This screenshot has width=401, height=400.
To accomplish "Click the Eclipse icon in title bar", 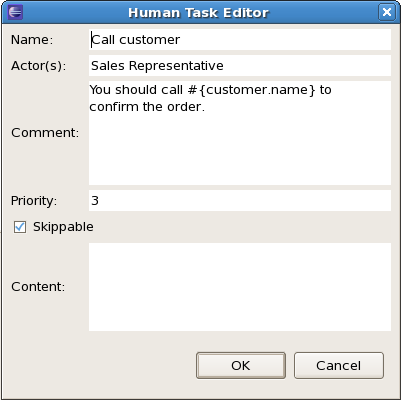I will [x=15, y=12].
